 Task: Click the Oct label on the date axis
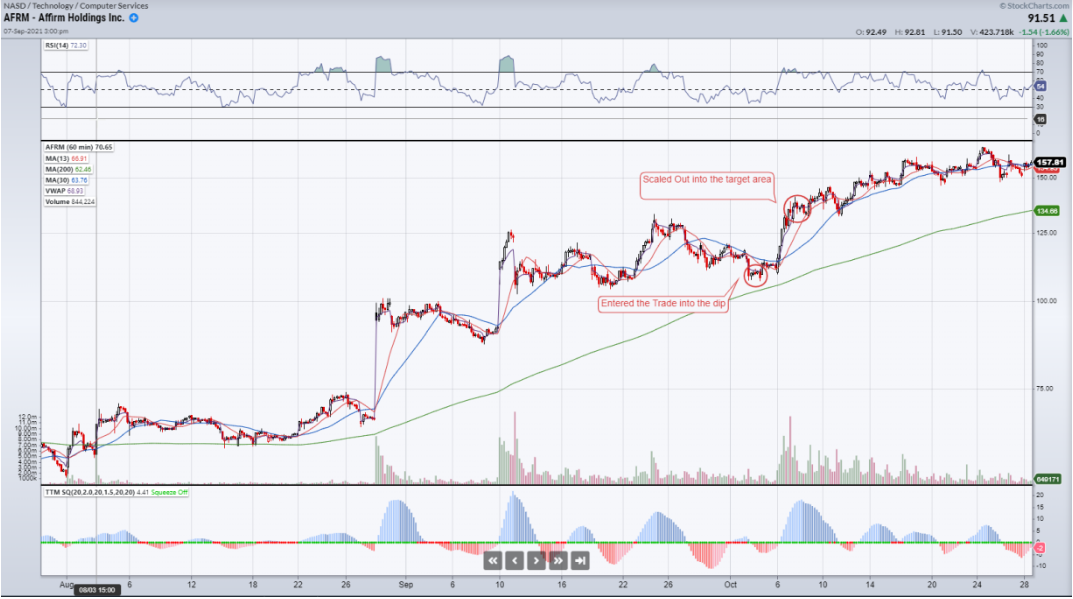tap(731, 585)
